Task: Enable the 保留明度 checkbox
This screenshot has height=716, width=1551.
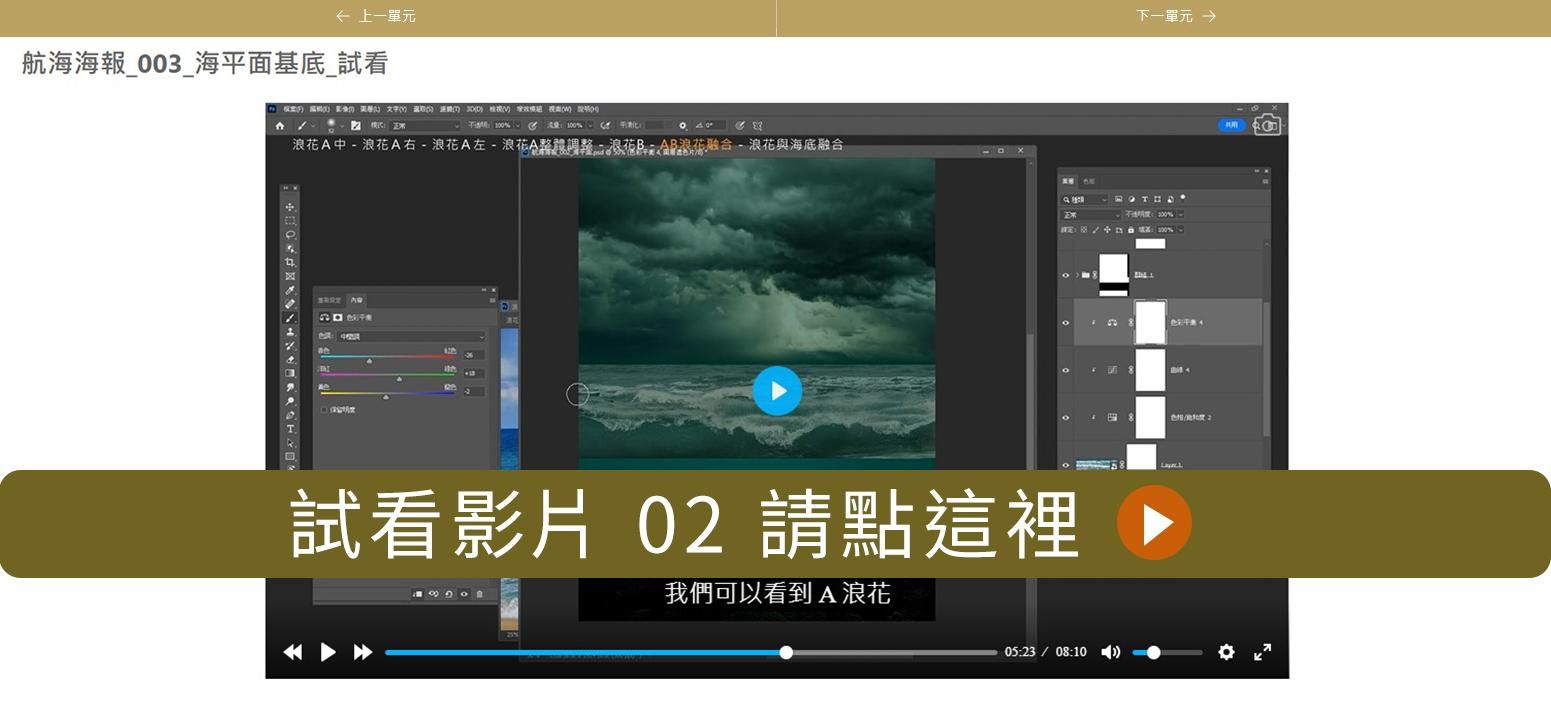Action: coord(324,410)
